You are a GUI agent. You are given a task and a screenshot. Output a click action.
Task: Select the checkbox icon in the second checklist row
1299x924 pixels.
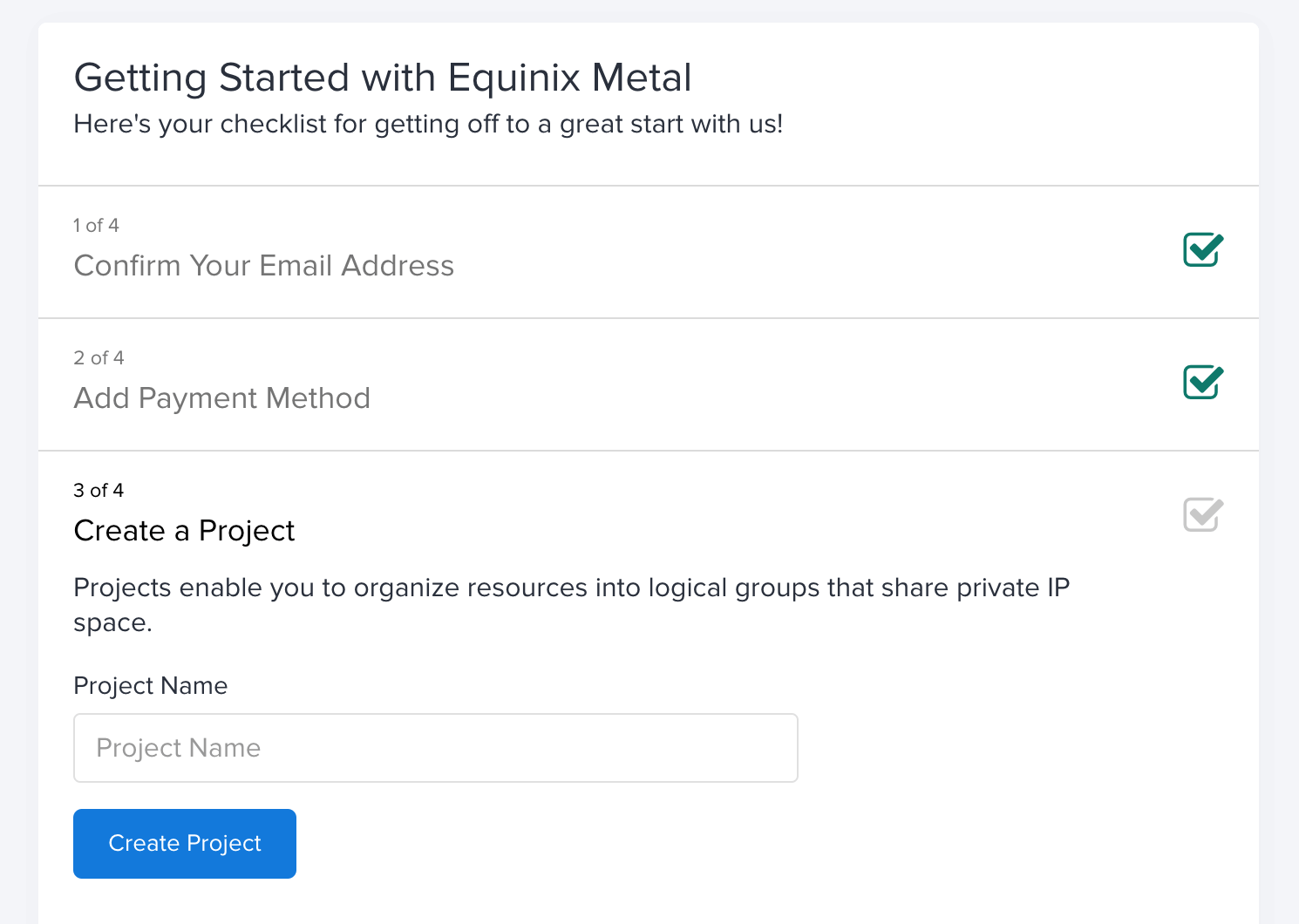(x=1202, y=383)
